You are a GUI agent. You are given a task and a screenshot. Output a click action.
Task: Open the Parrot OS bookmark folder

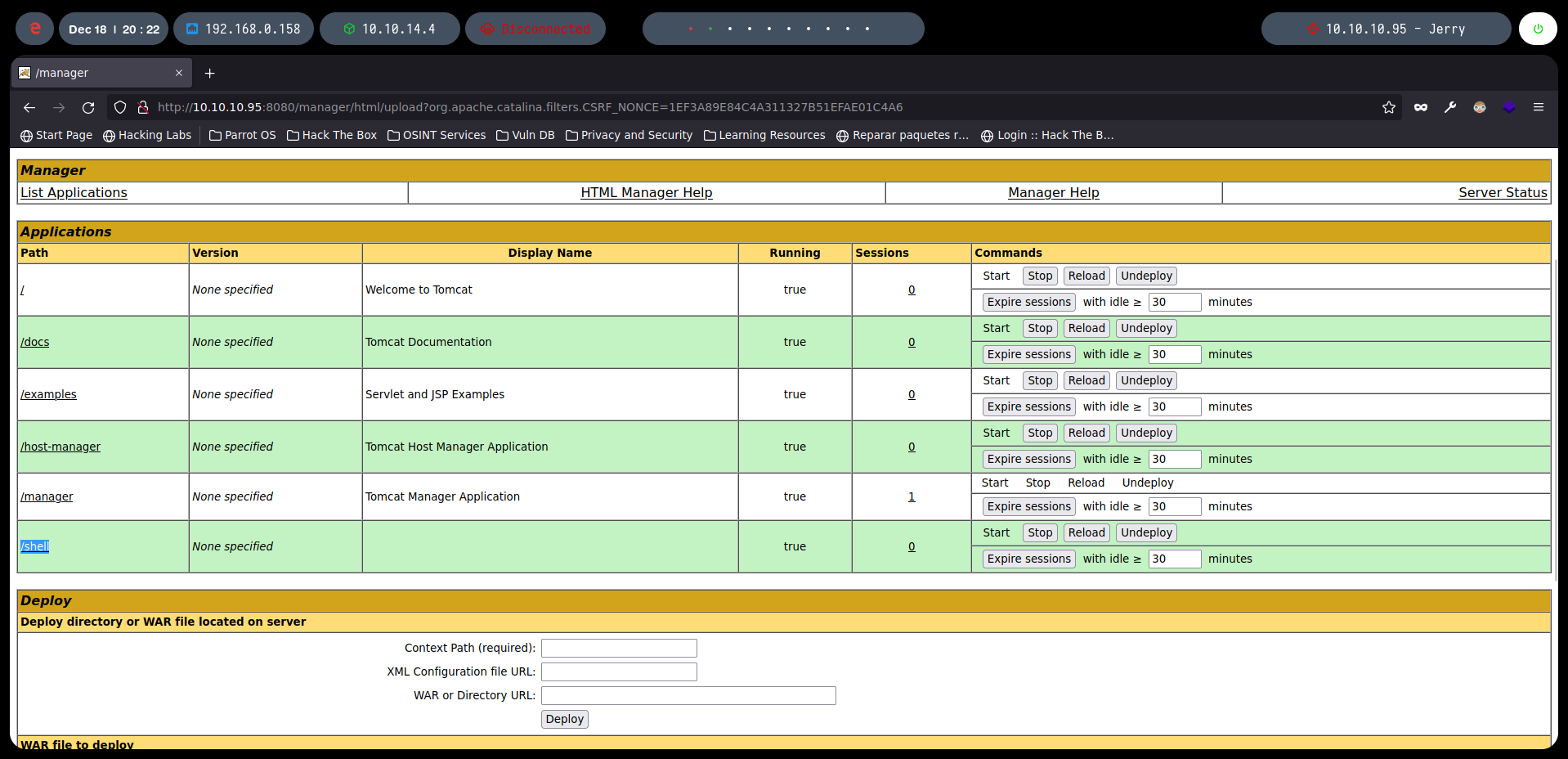[243, 135]
